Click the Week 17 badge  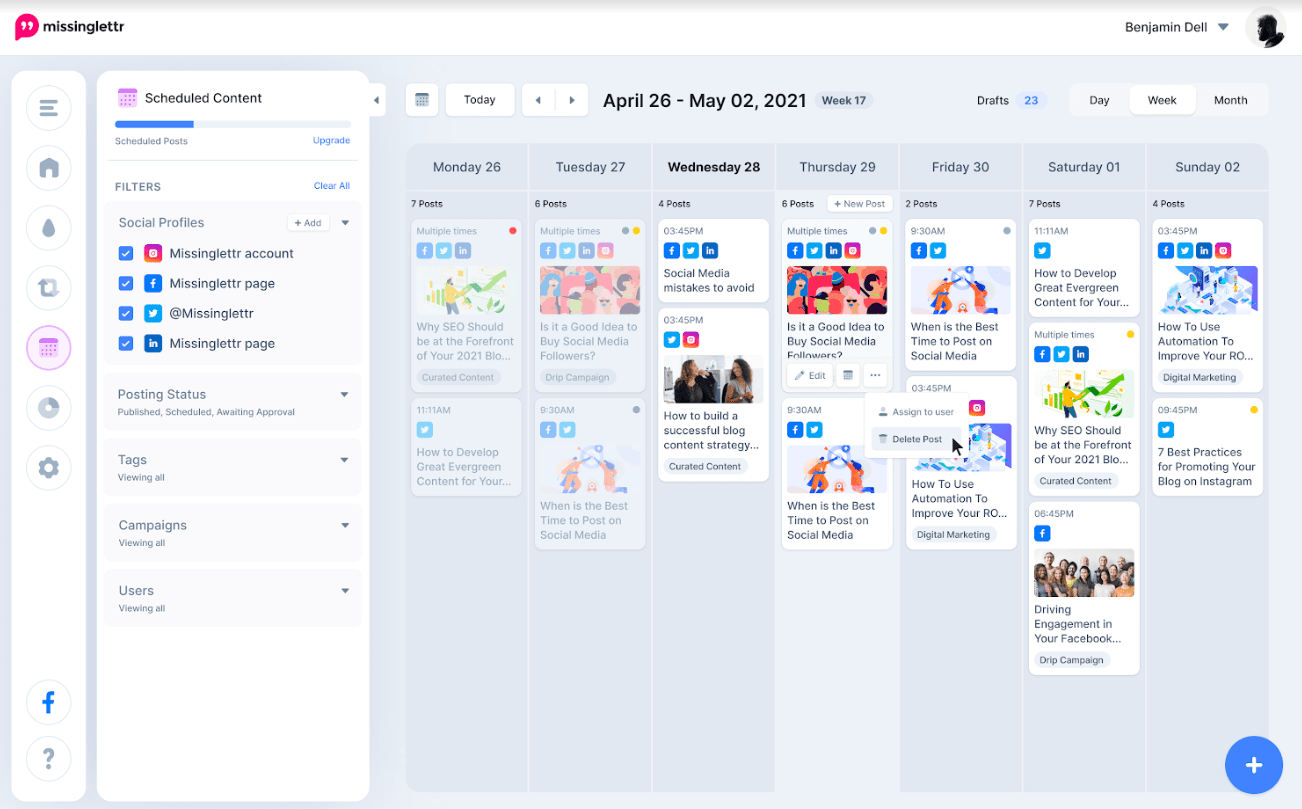tap(843, 100)
